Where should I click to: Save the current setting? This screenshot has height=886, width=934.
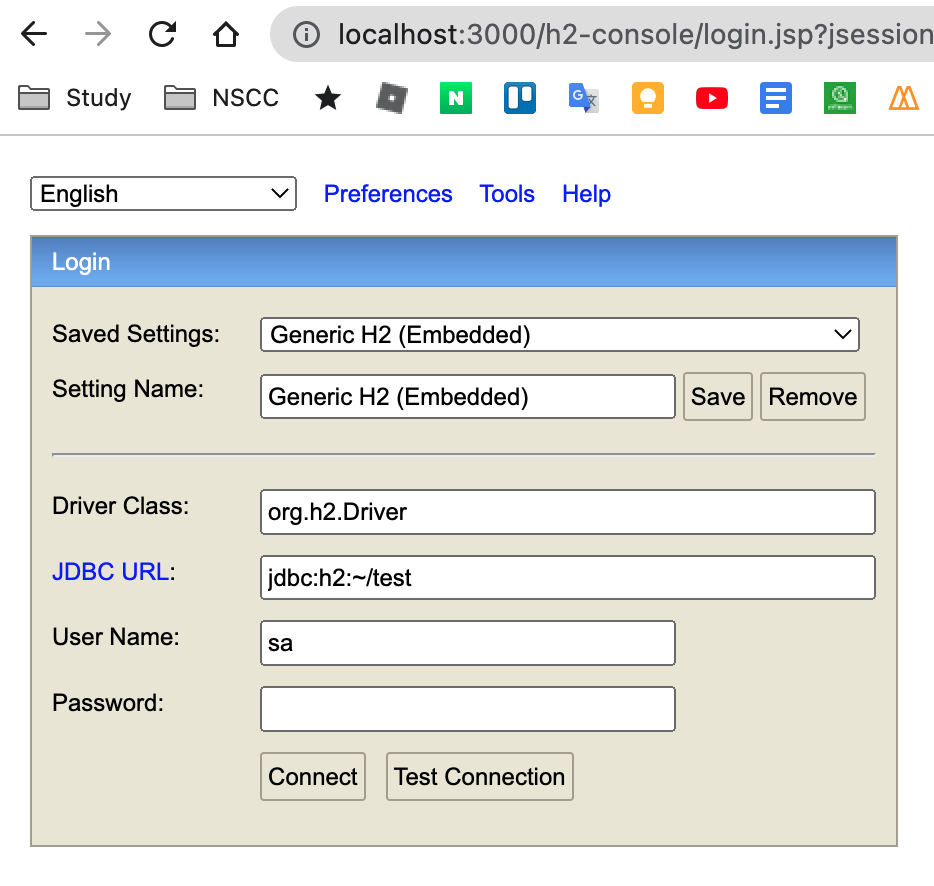(x=718, y=397)
